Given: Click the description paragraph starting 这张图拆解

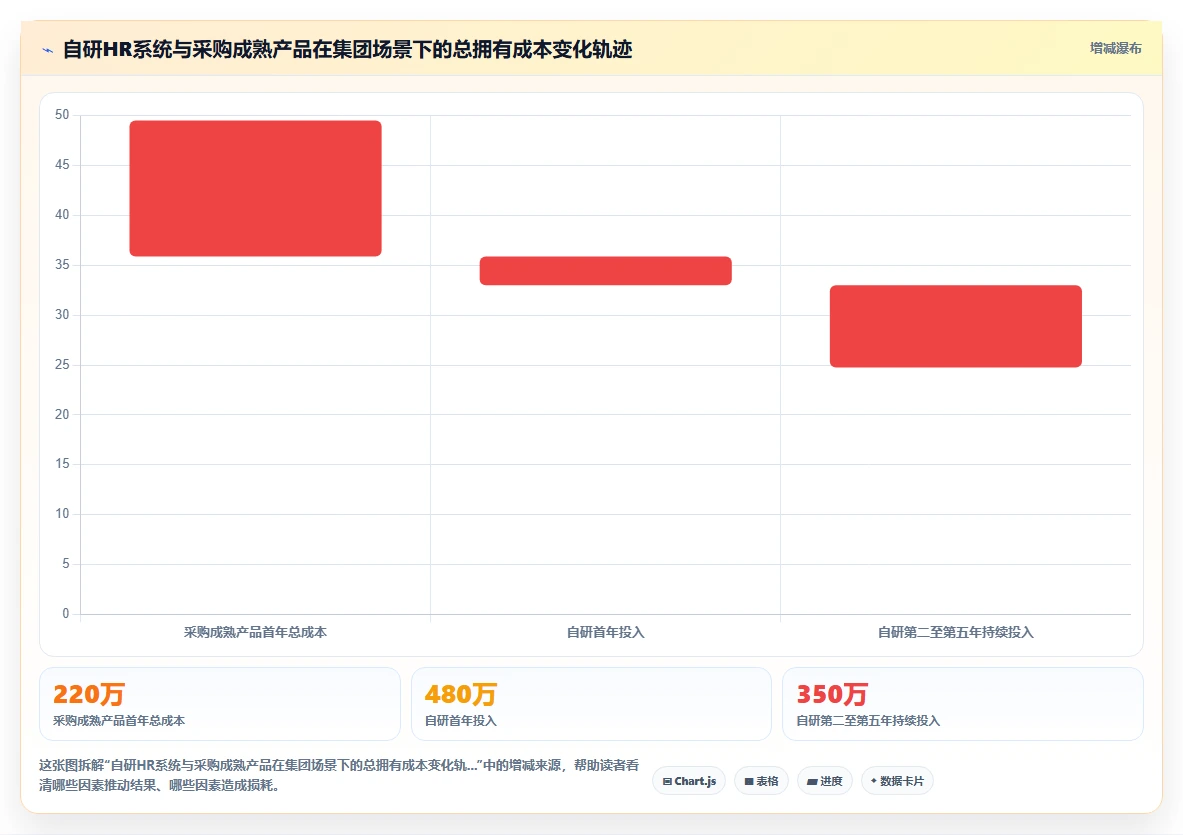Looking at the screenshot, I should (339, 775).
